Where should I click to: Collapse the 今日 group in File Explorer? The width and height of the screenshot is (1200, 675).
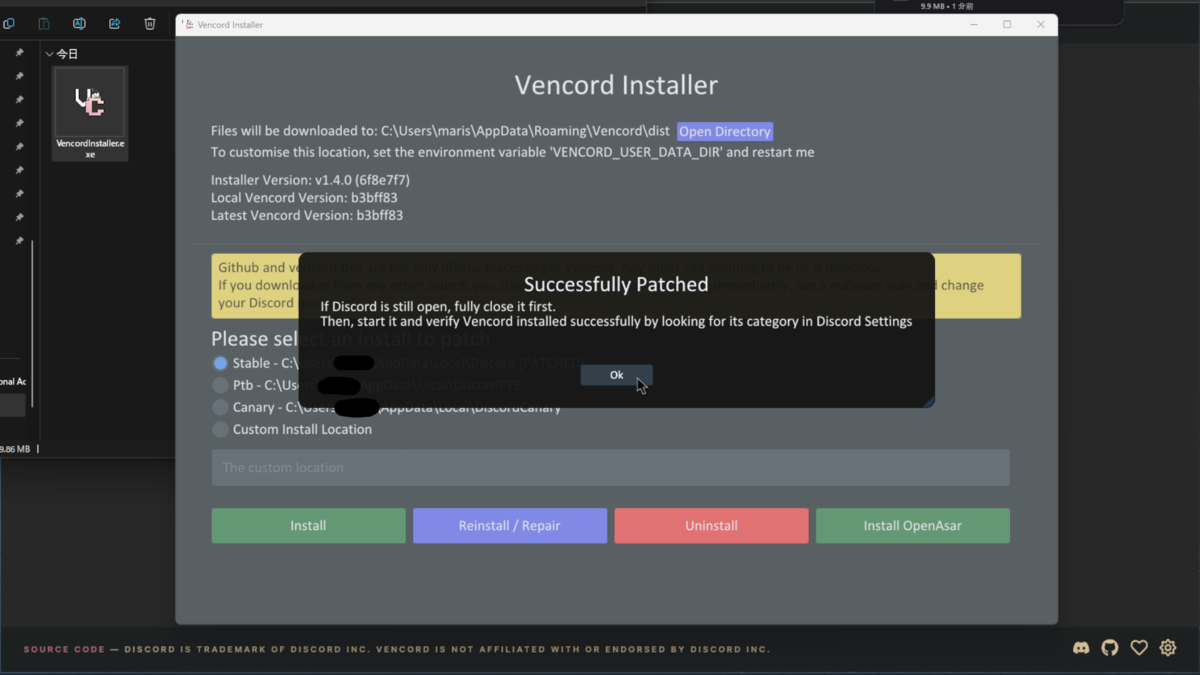pyautogui.click(x=50, y=54)
